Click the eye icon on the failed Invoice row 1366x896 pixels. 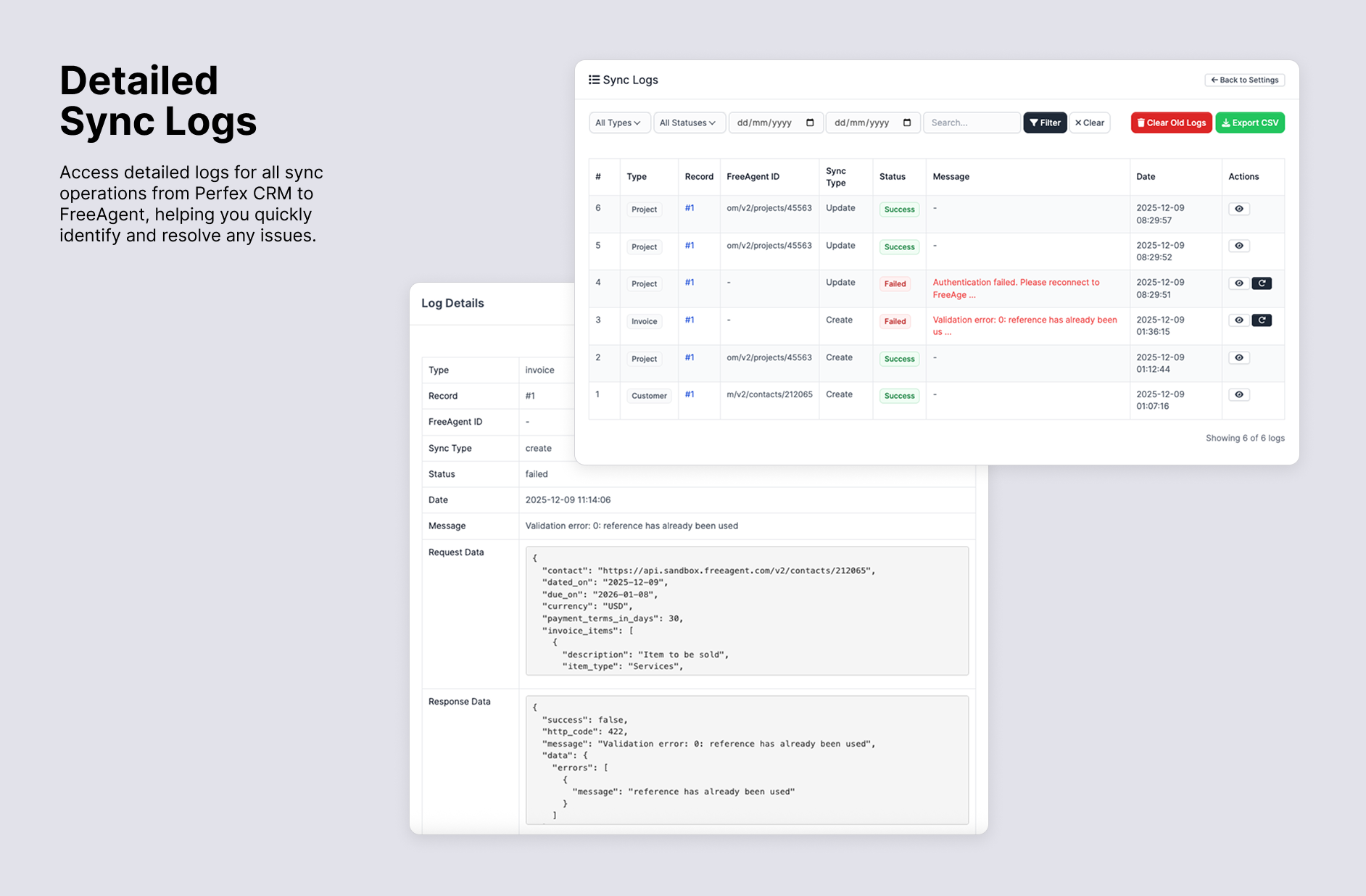(x=1239, y=320)
